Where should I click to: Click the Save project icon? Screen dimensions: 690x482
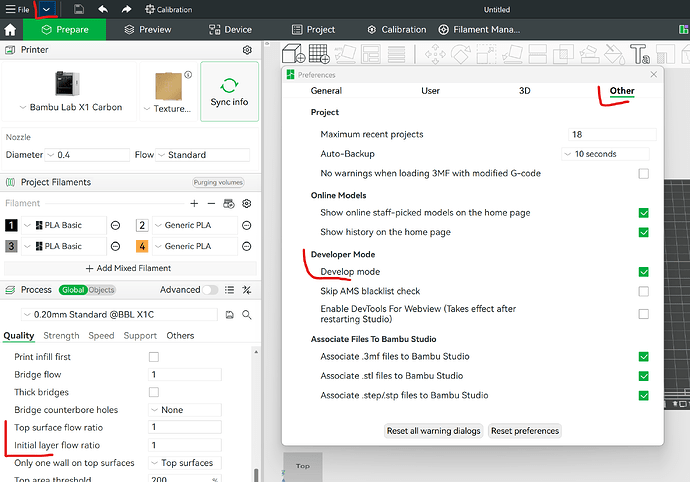point(78,9)
